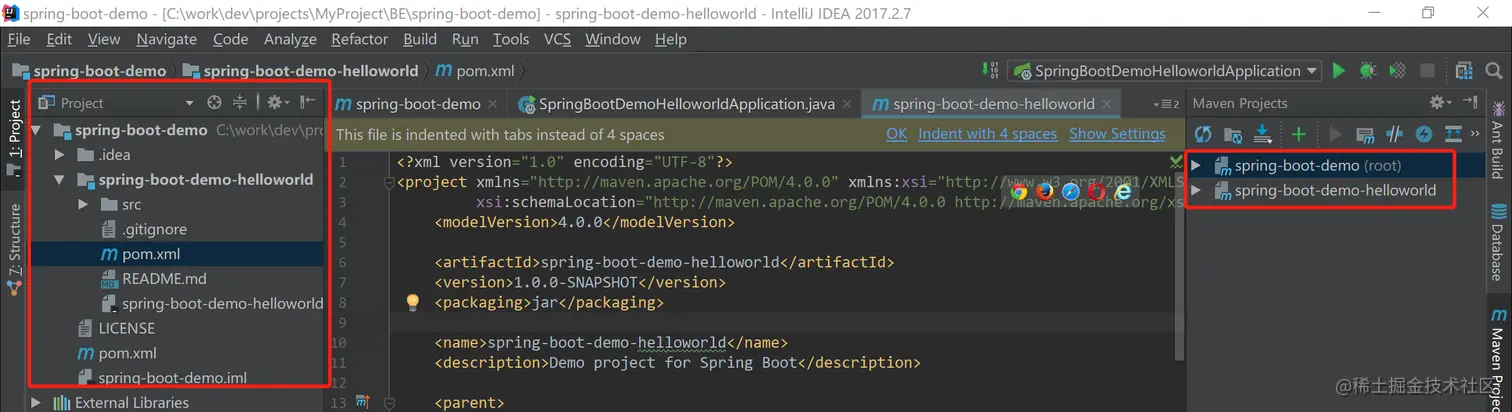Open Search Everywhere magnifier icon

tap(1495, 71)
